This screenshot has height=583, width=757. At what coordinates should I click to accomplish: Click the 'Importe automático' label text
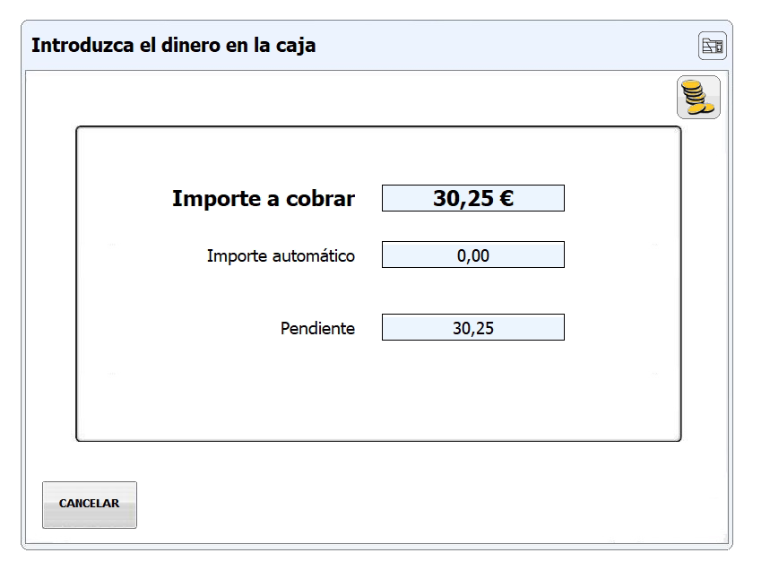(x=280, y=255)
